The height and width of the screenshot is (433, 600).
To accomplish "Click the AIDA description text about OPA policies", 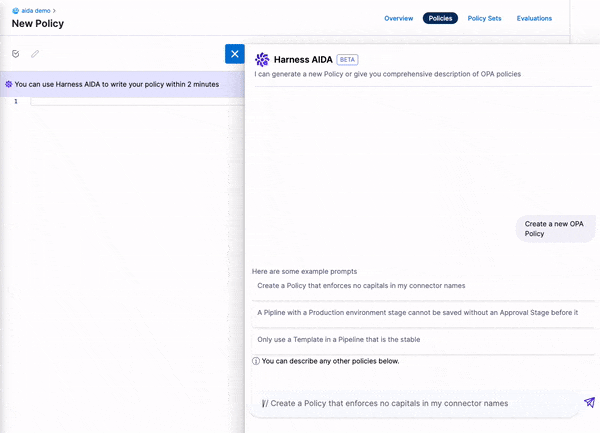I will [x=387, y=74].
